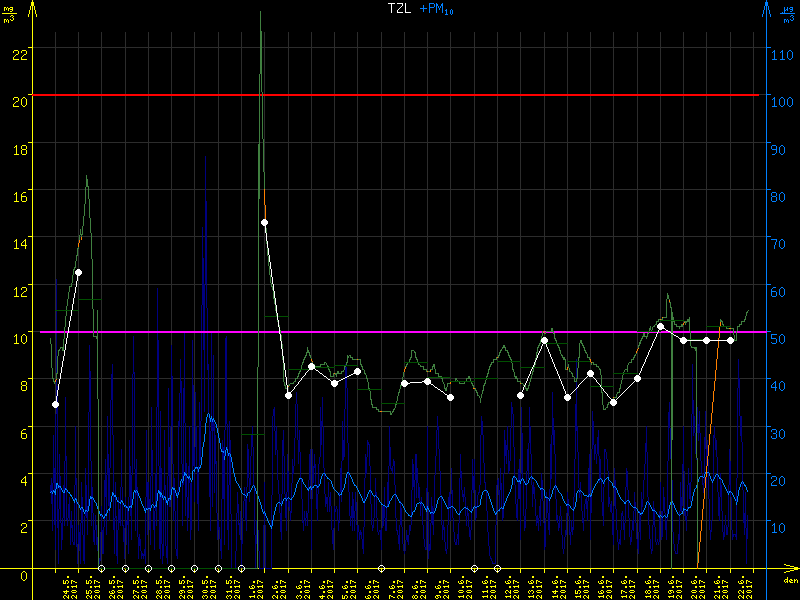800x600 pixels.
Task: Select the first white data point on the left
Action: coord(55,404)
